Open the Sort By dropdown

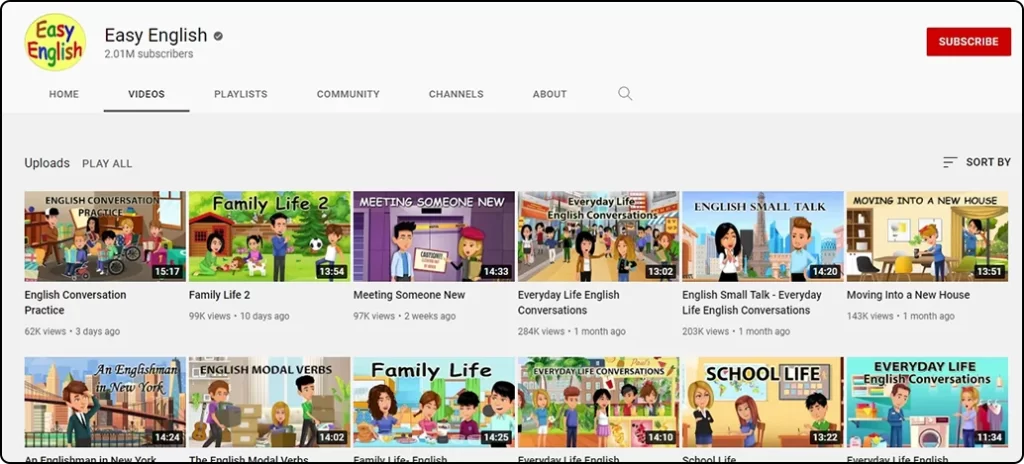click(x=977, y=162)
